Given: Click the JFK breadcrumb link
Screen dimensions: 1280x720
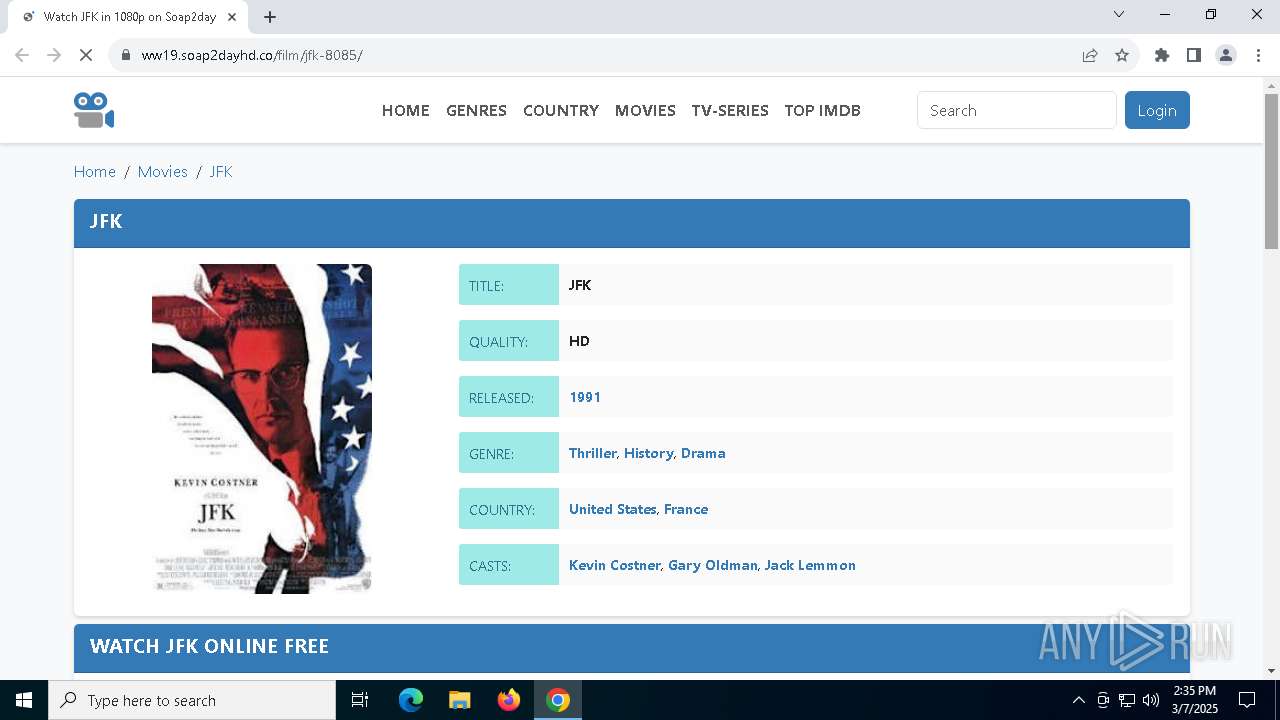Looking at the screenshot, I should click(221, 172).
